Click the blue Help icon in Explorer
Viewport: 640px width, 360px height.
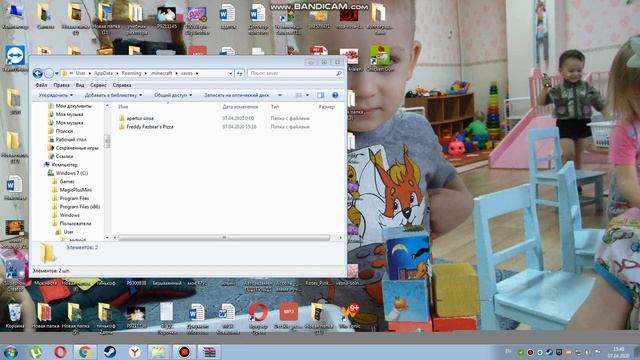coord(335,95)
